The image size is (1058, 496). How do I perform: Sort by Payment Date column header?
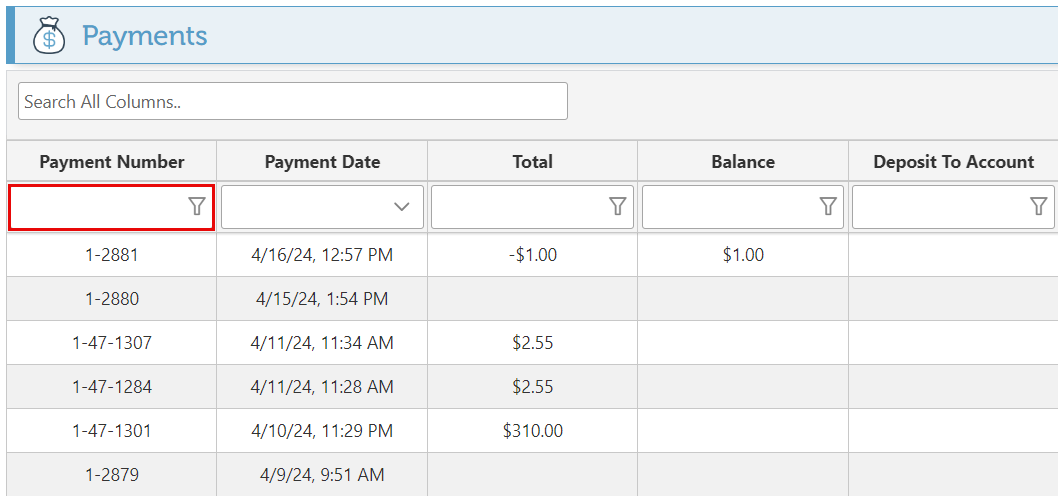pos(322,162)
